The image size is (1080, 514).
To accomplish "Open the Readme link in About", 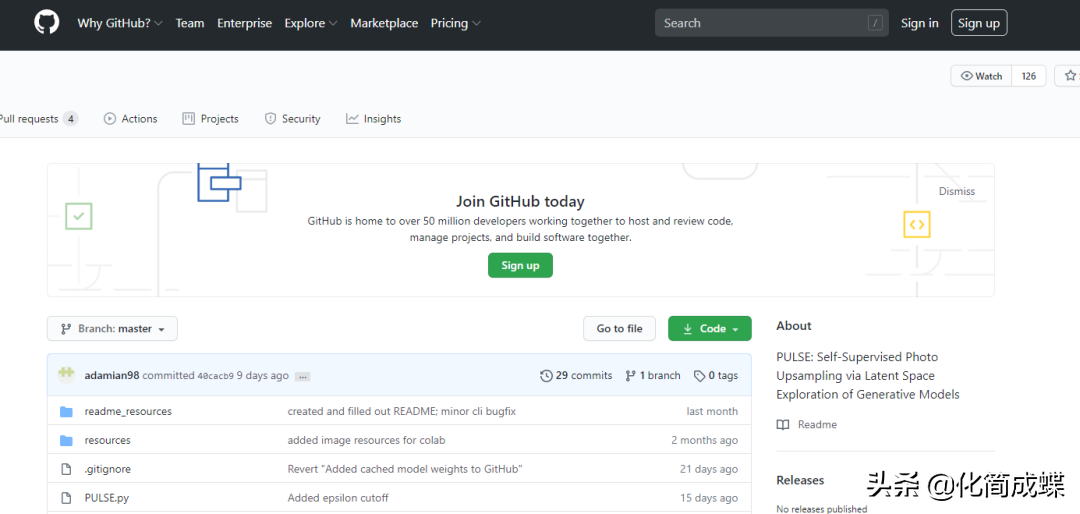I will coord(817,424).
